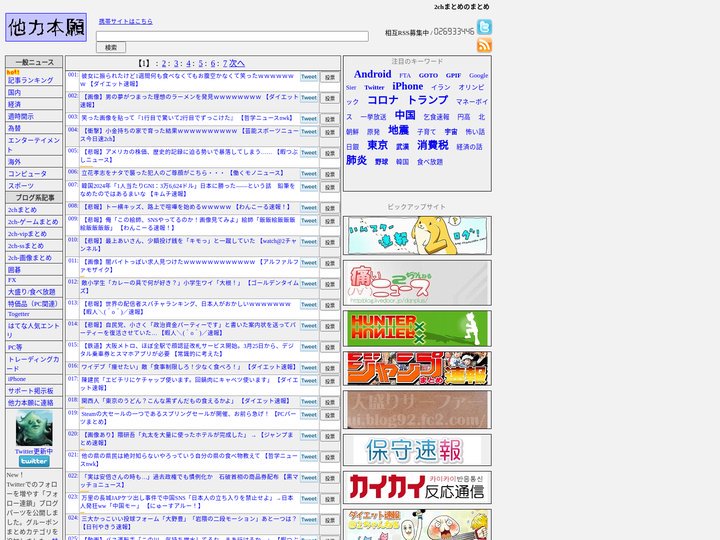
Task: Open article 008 about トー横キッズ
Action: coord(186,207)
